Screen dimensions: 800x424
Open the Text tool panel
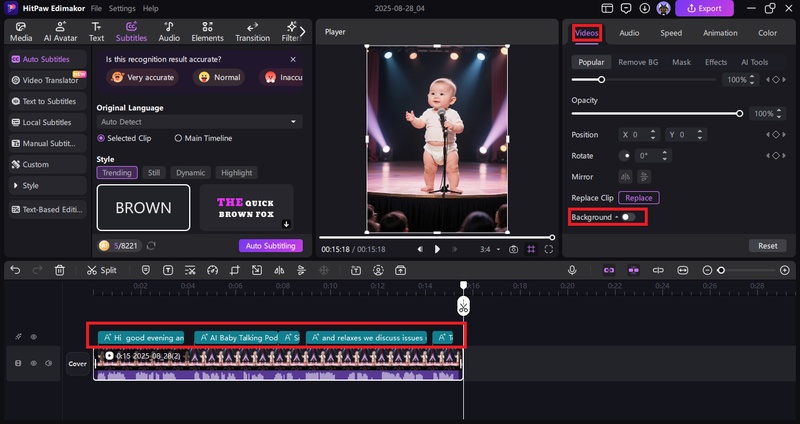(x=96, y=32)
